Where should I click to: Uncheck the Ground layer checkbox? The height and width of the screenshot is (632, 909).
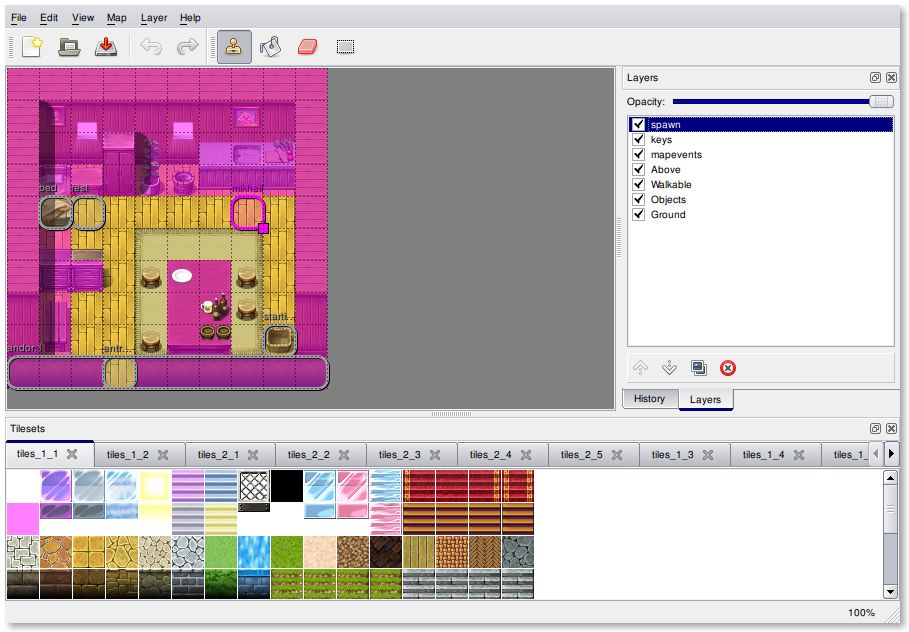point(638,214)
